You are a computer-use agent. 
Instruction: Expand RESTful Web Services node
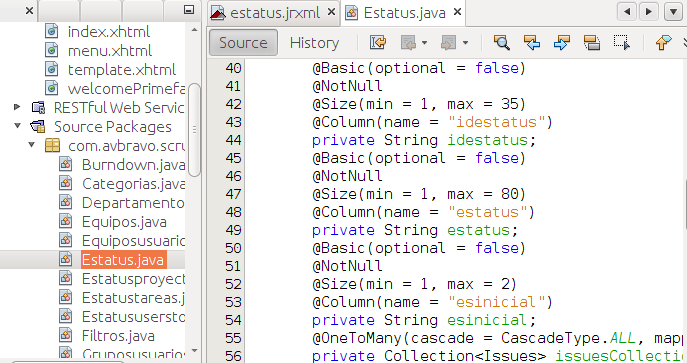[x=17, y=106]
